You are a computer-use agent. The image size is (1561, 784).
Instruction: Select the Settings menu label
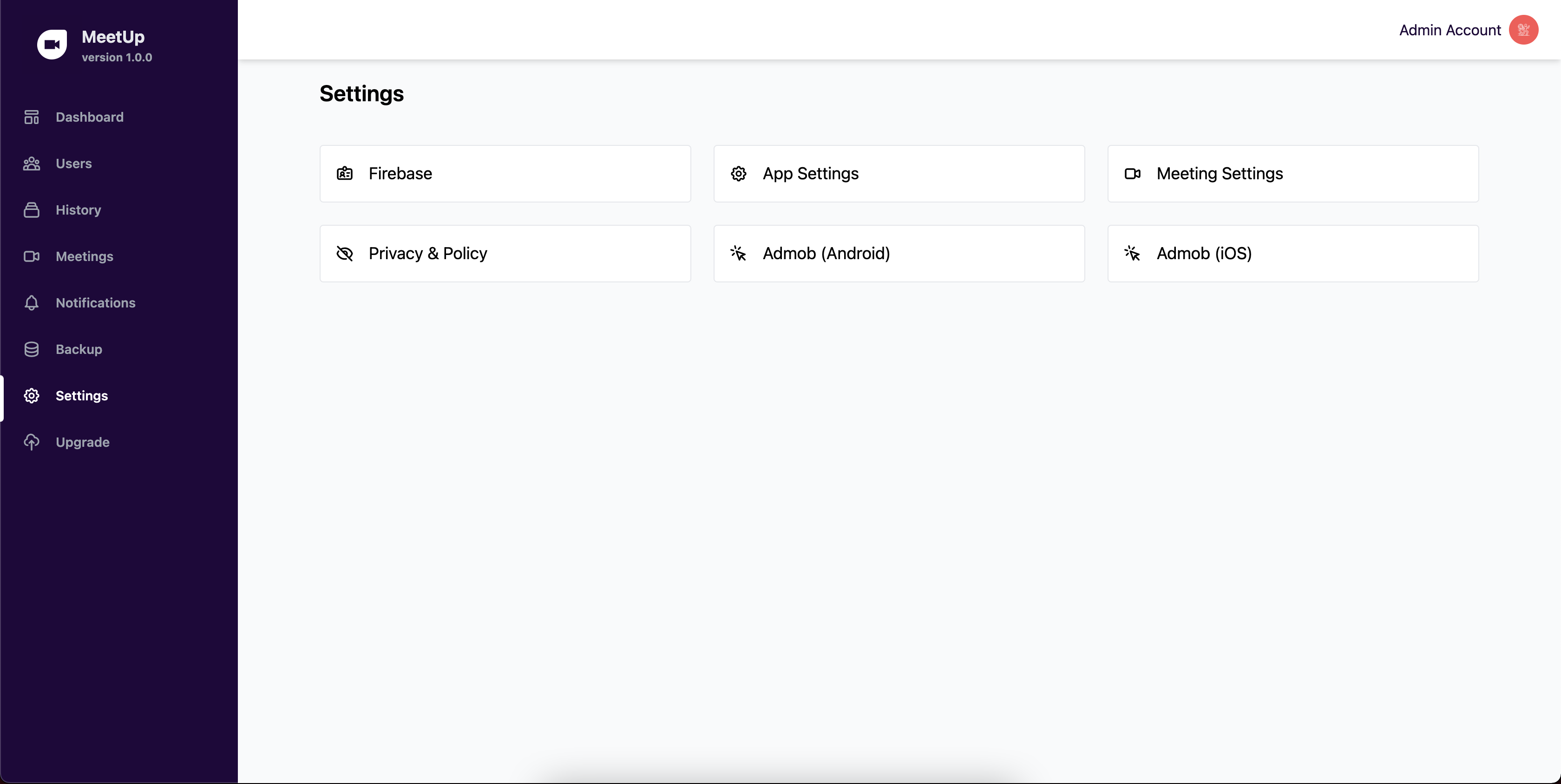click(82, 396)
